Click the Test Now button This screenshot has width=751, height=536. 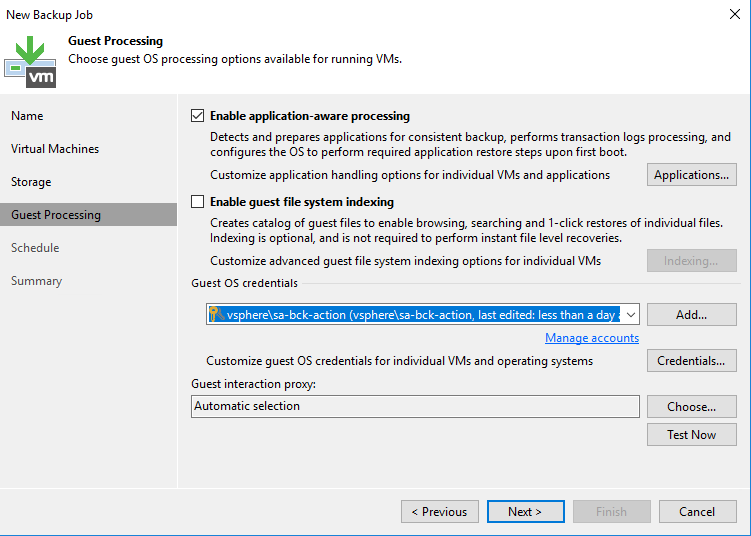click(x=692, y=434)
